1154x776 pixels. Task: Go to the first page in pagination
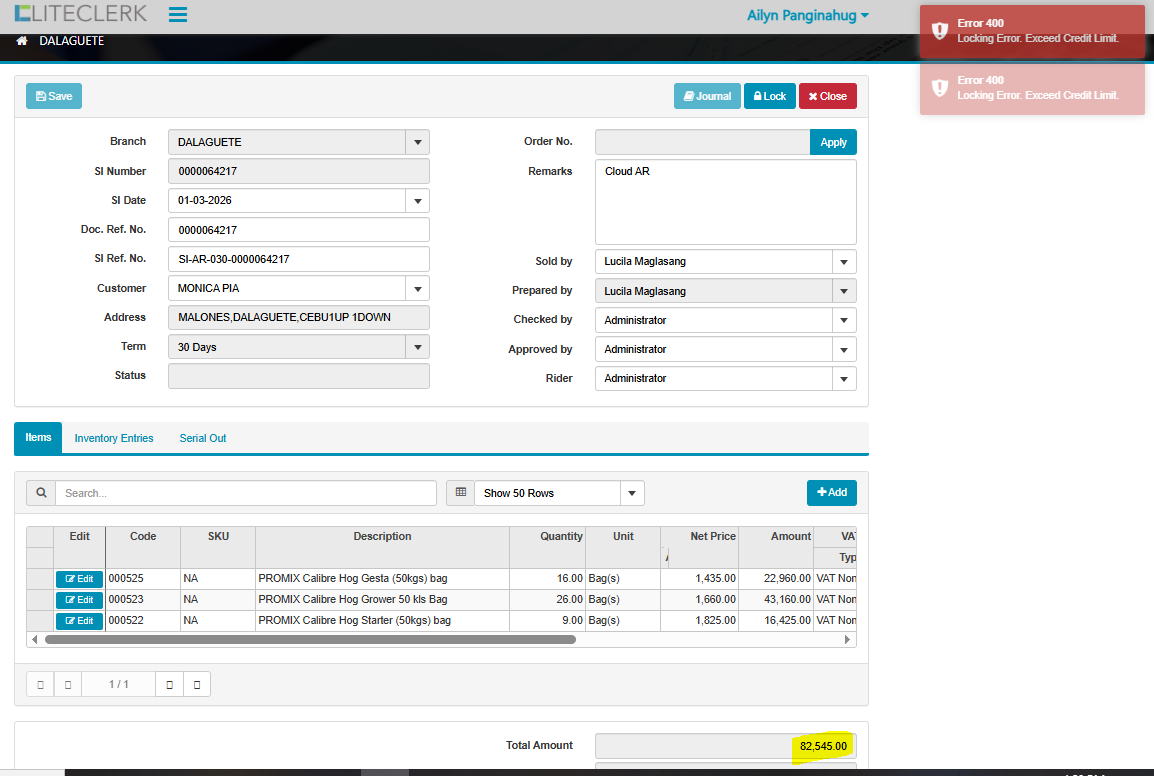point(40,684)
